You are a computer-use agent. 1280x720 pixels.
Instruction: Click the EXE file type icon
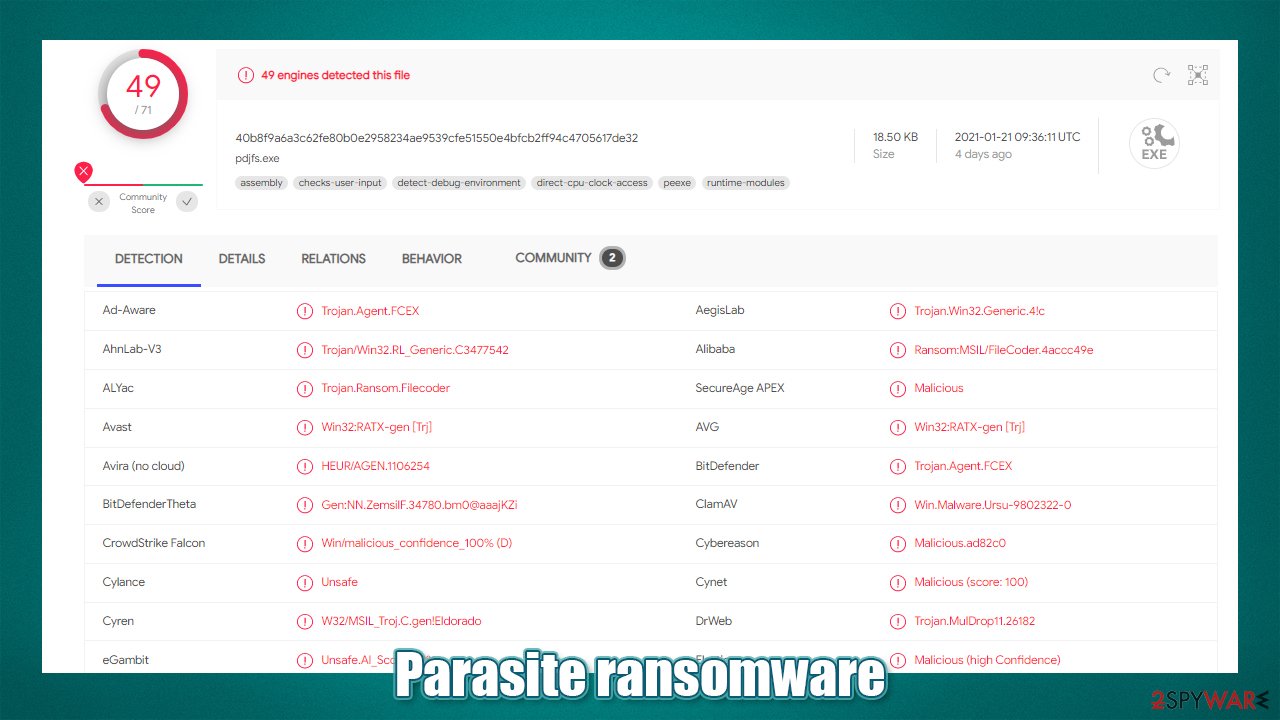(x=1154, y=143)
